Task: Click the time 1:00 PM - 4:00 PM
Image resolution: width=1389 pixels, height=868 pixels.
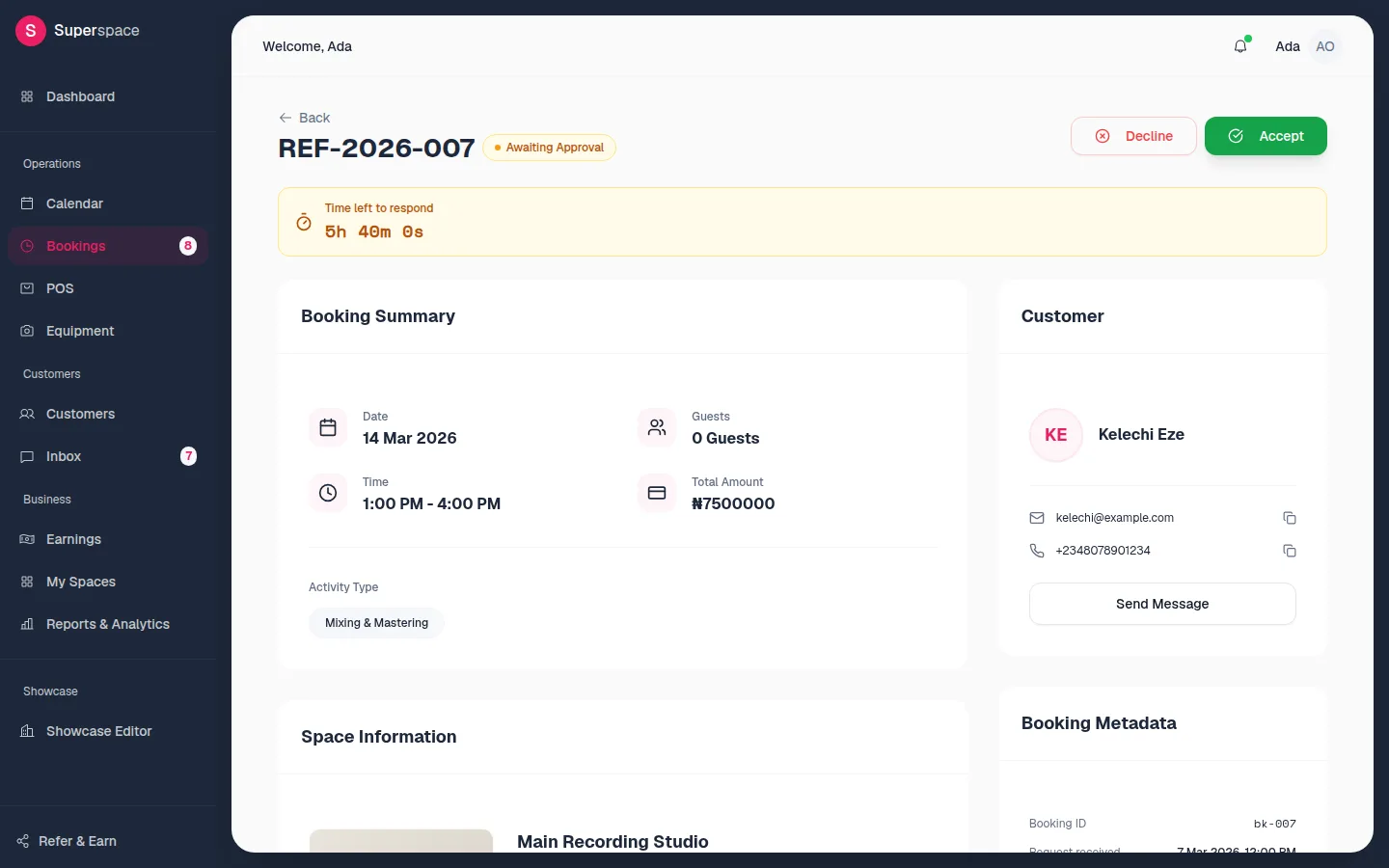Action: (x=431, y=503)
